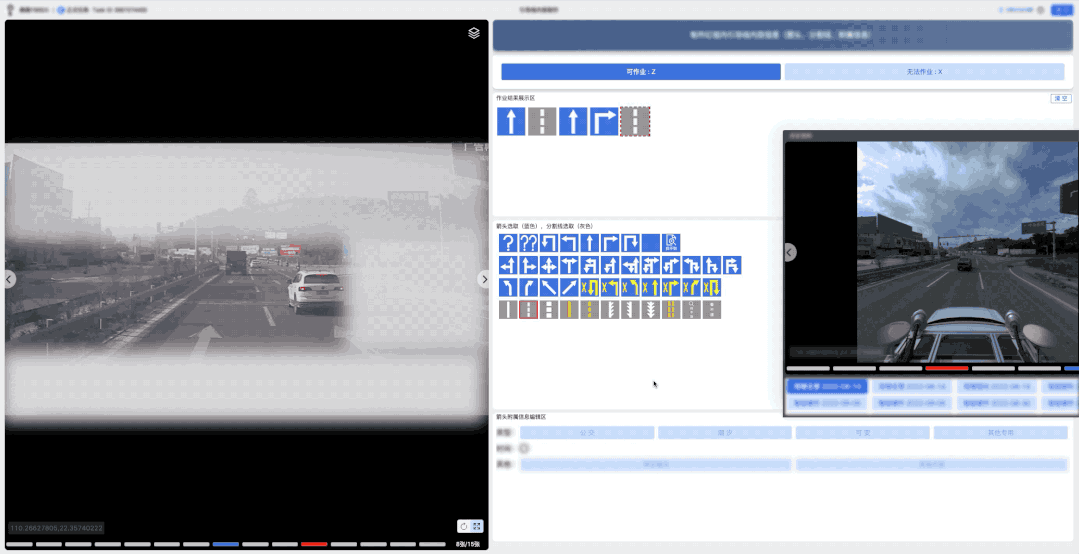Viewport: 1079px width, 554px height.
Task: Open the layers stack icon on image viewer
Action: click(x=473, y=33)
